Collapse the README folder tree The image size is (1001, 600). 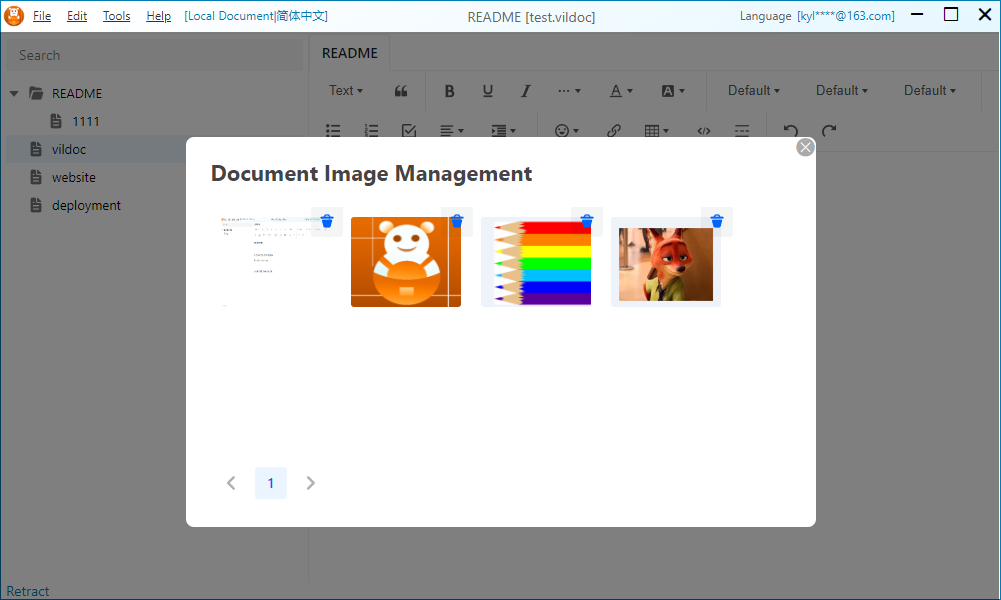[14, 94]
